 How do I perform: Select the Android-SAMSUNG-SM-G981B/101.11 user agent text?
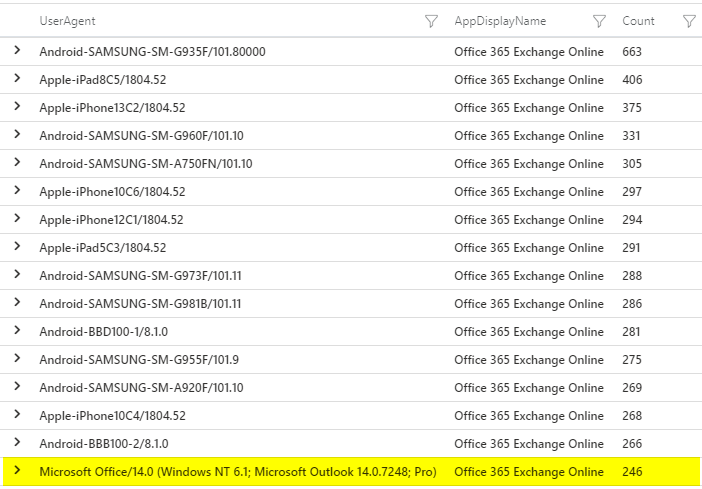pos(140,304)
